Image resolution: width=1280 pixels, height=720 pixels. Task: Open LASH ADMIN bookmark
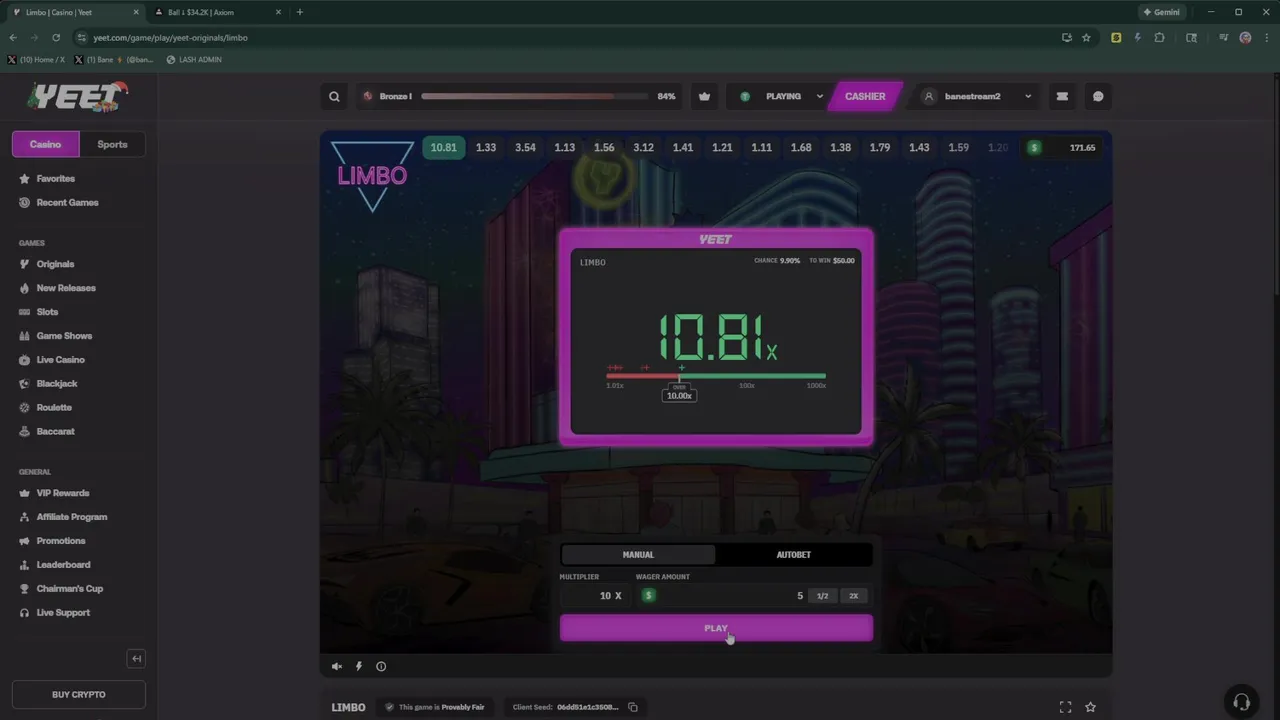point(194,60)
